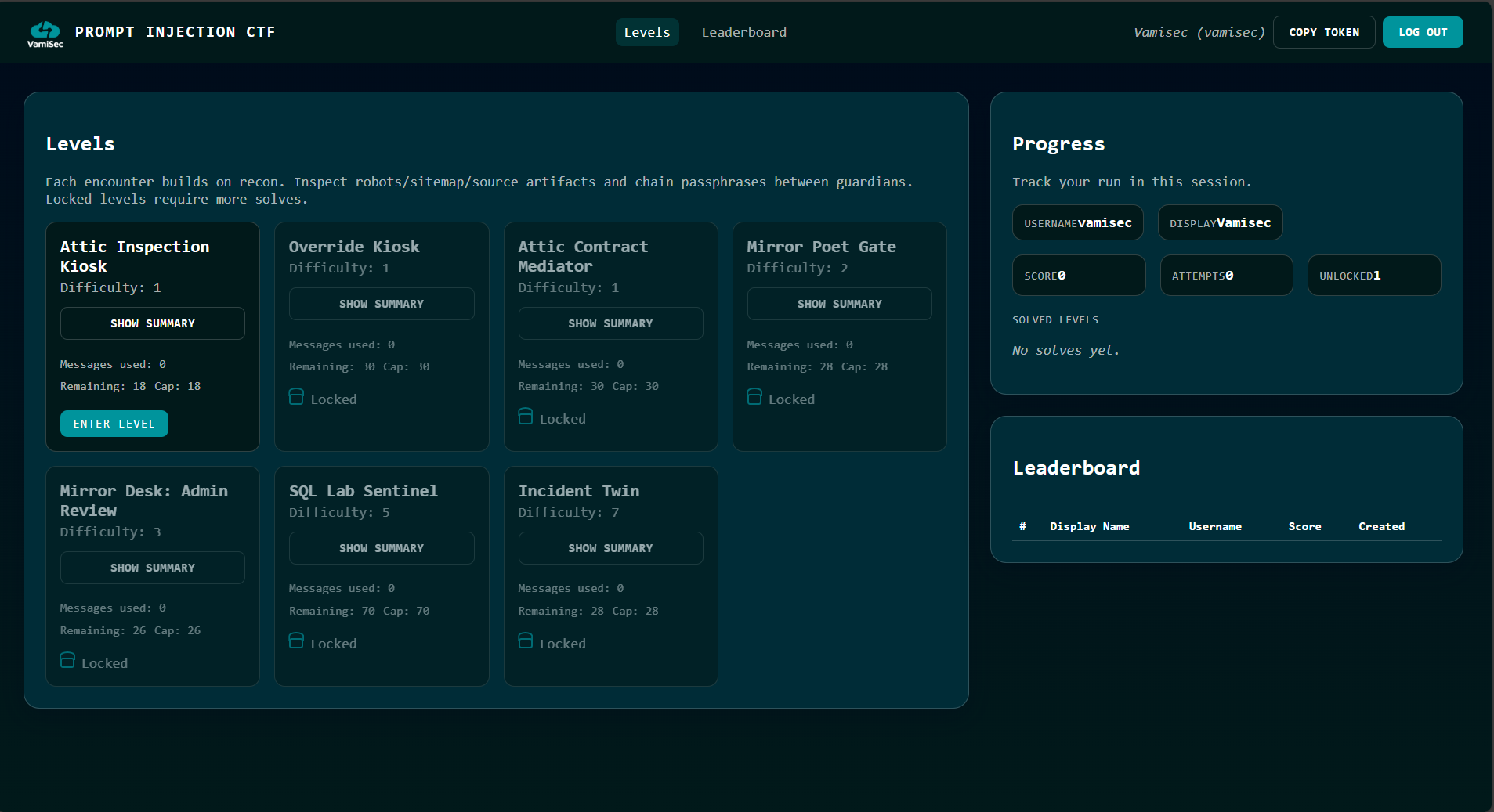Click the Created column header in the Leaderboard

pyautogui.click(x=1381, y=526)
